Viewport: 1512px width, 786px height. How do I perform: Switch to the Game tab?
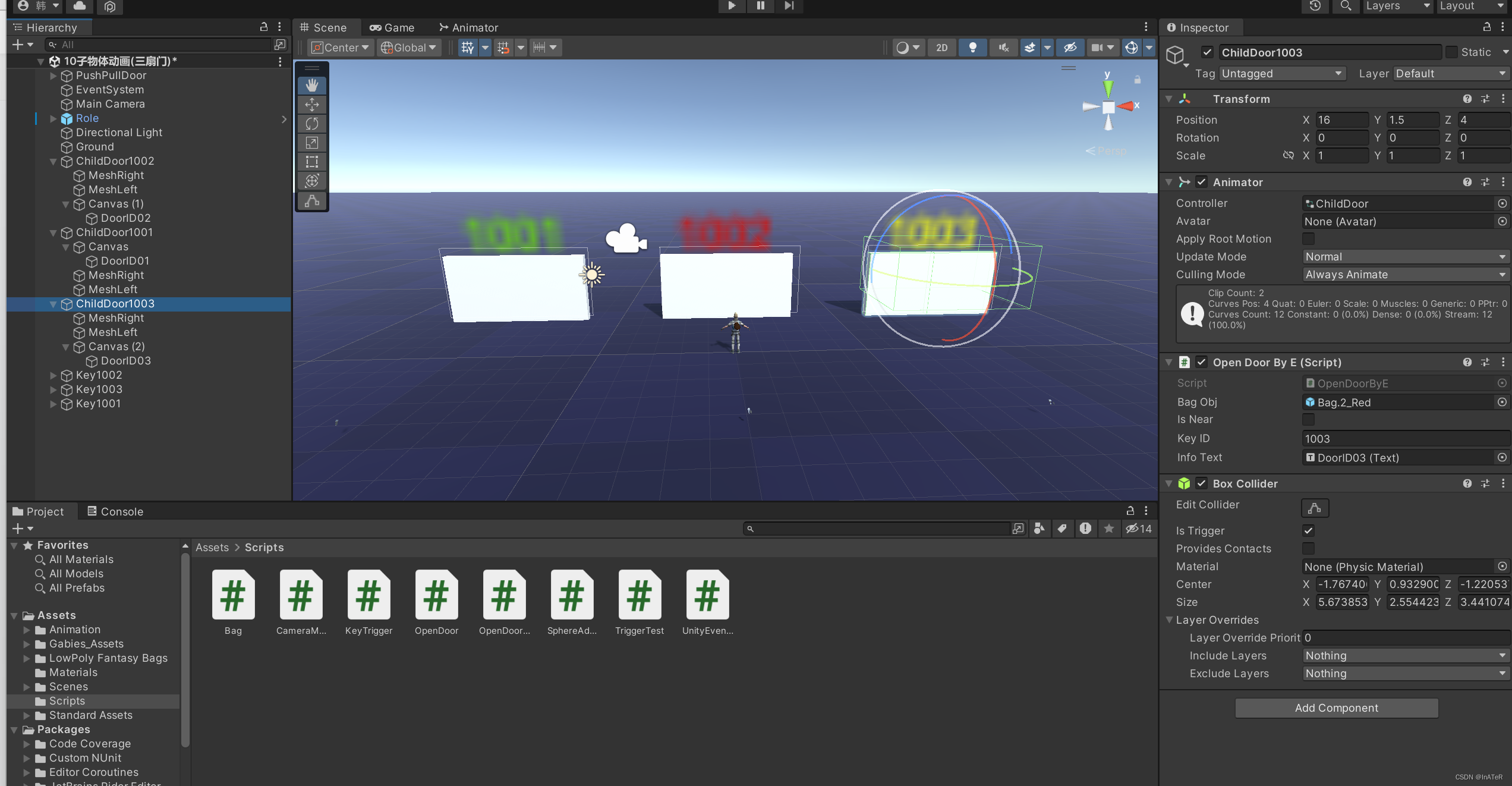pos(392,27)
